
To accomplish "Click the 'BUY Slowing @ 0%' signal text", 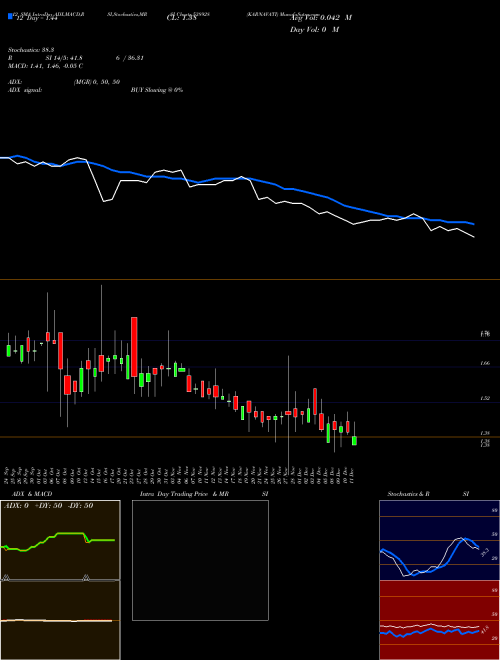I will [157, 90].
